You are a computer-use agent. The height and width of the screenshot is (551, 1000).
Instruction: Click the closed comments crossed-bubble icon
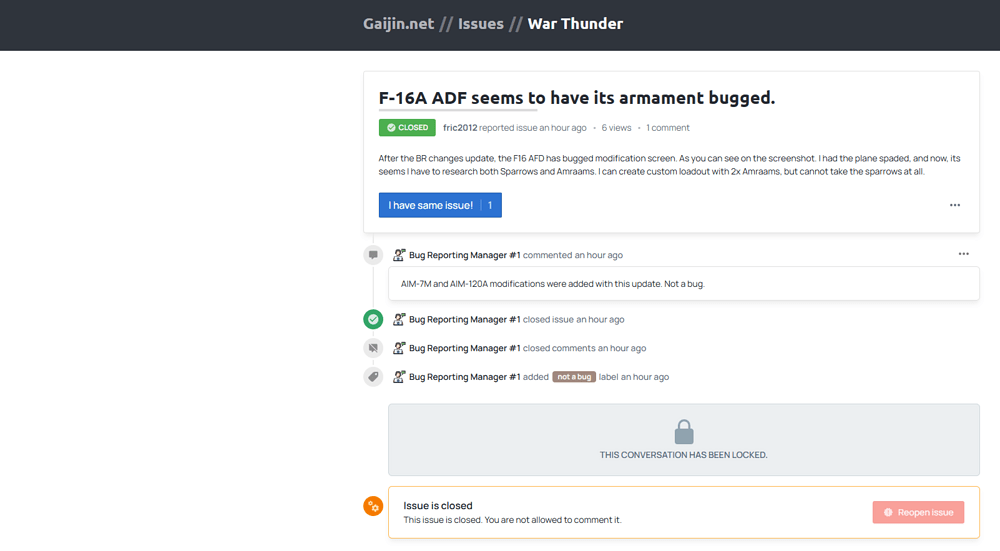[373, 348]
